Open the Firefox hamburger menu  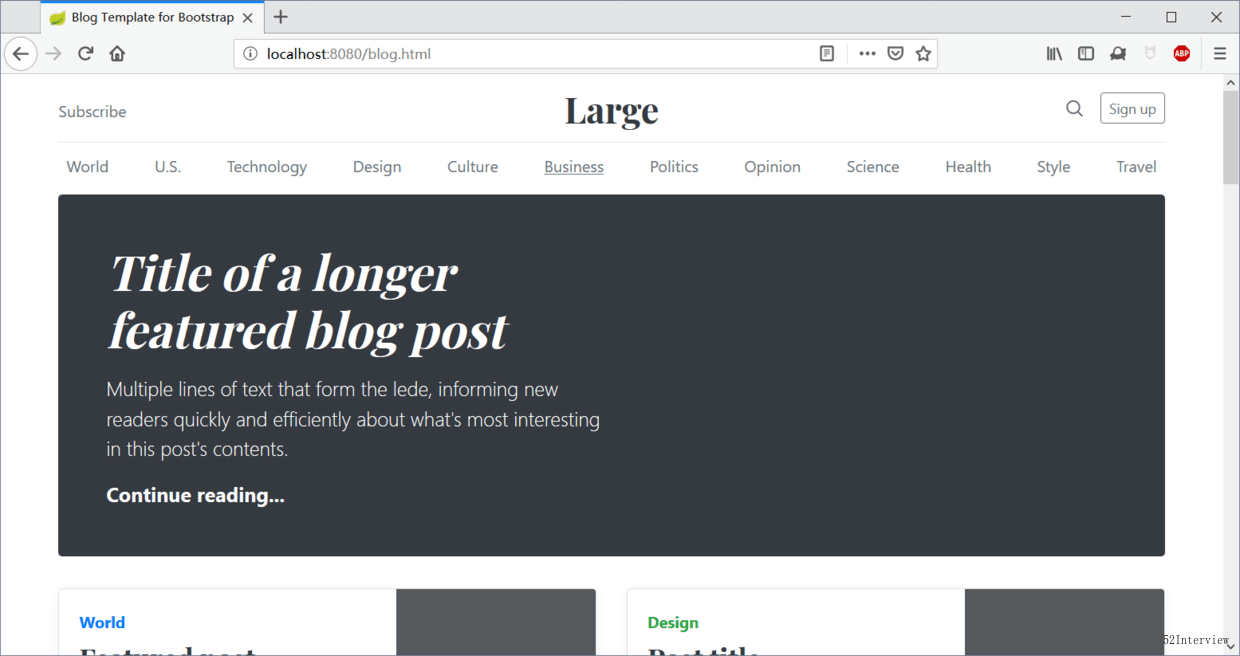click(1220, 54)
